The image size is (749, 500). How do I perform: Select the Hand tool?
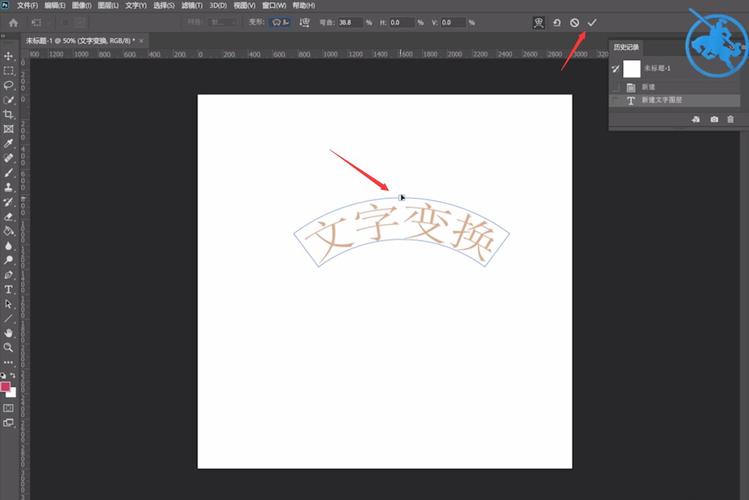9,333
